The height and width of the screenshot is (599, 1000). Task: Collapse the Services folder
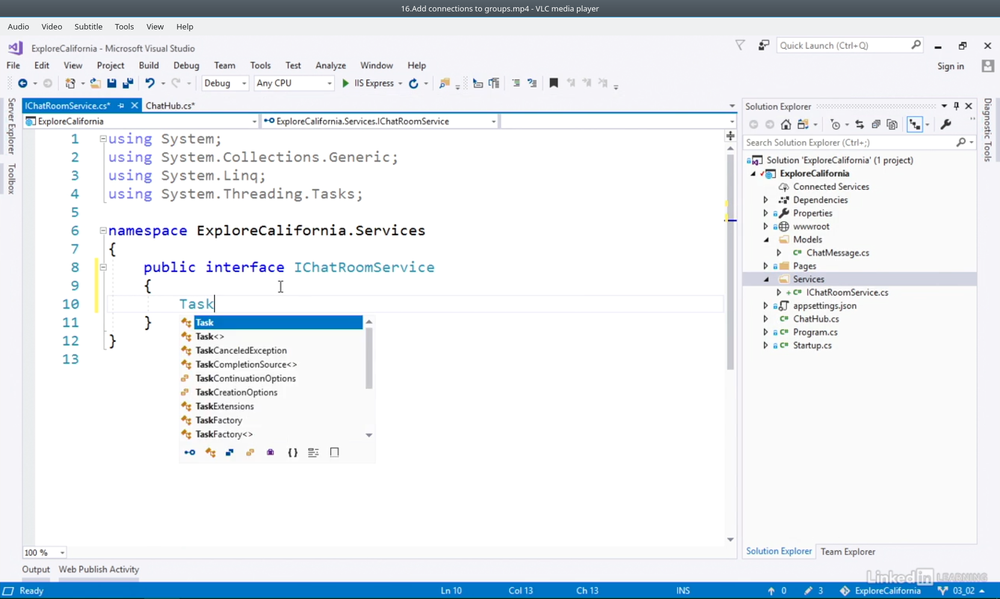click(x=767, y=279)
